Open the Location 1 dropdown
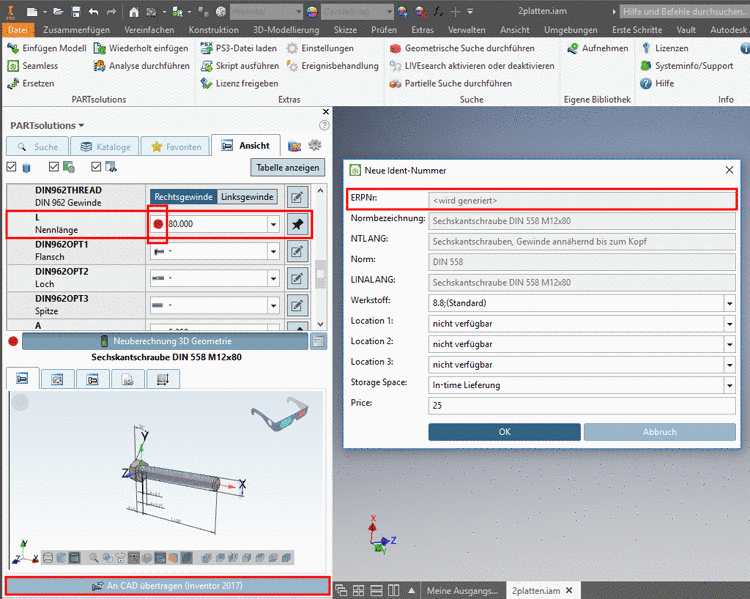Image resolution: width=750 pixels, height=599 pixels. 729,323
